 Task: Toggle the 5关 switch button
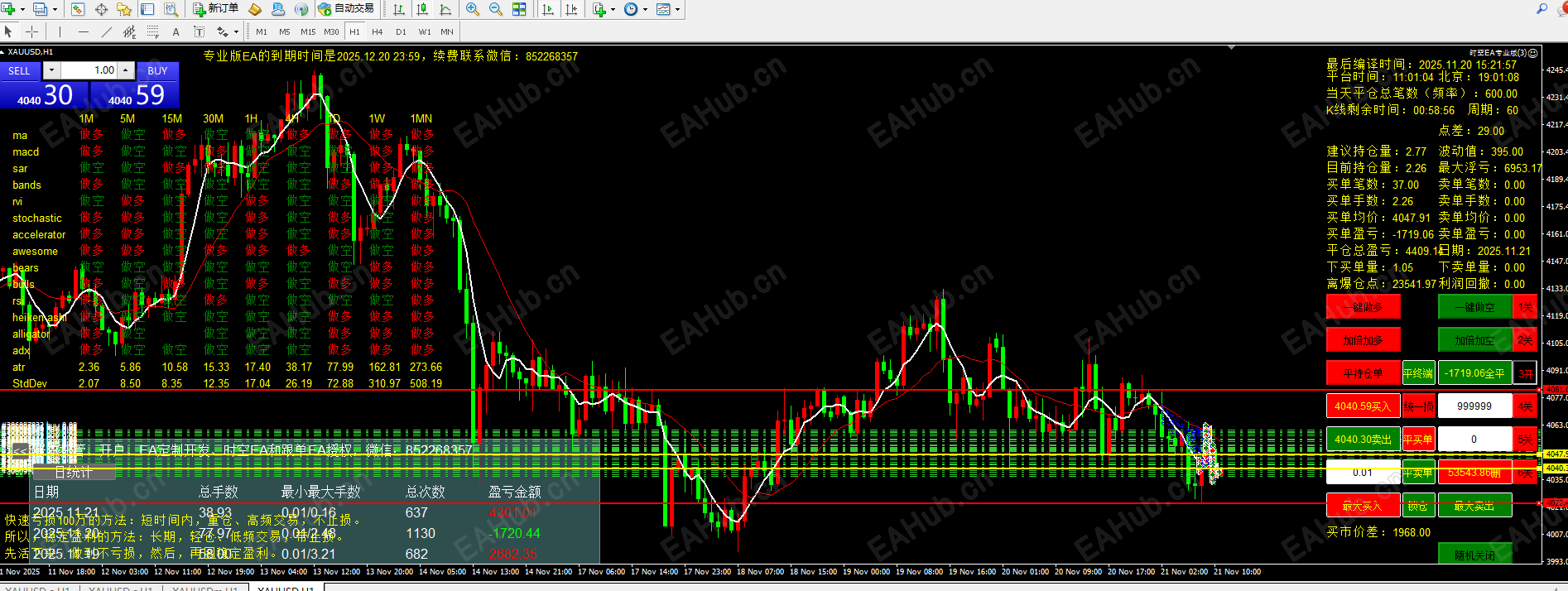[x=1525, y=440]
